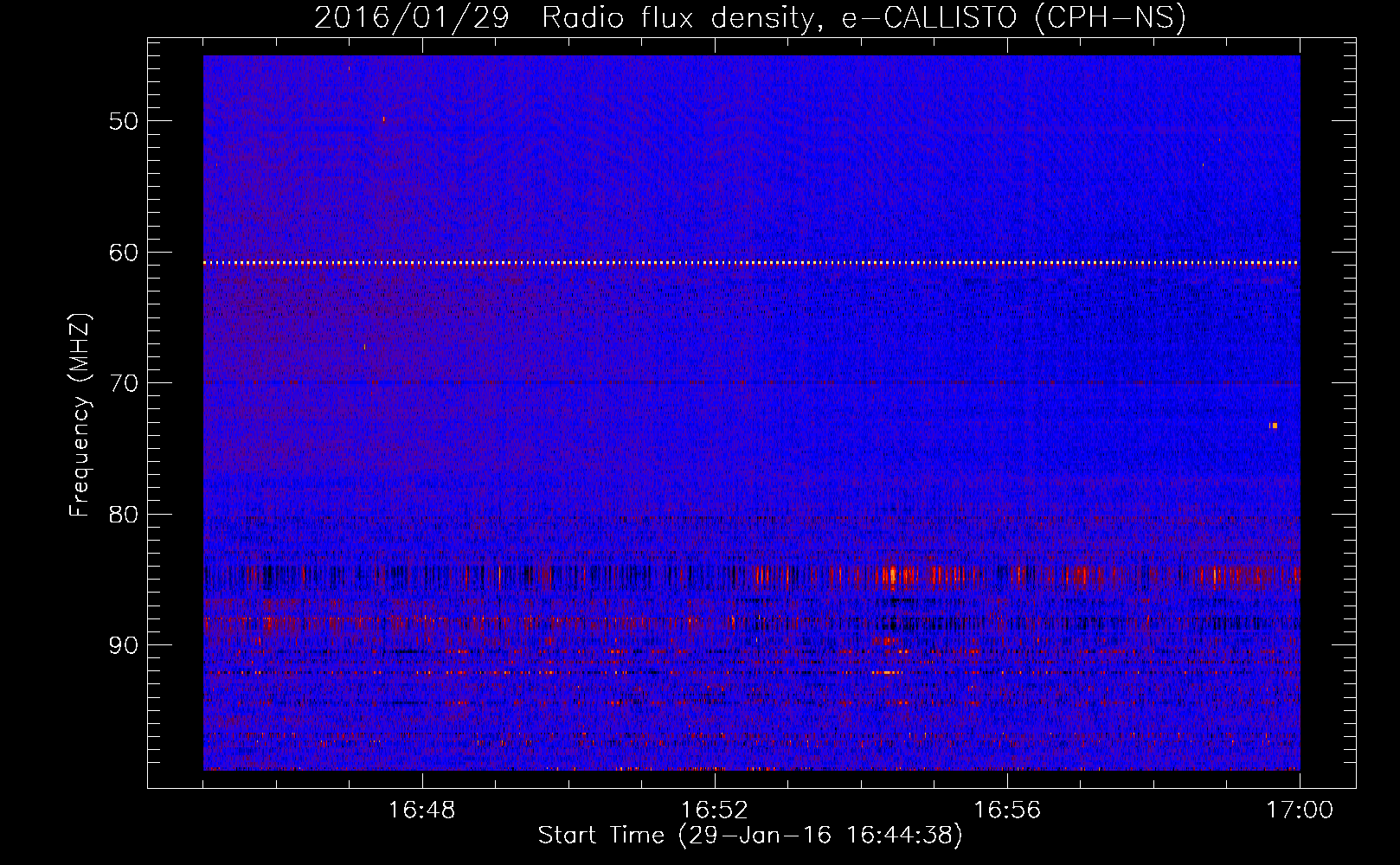The image size is (1400, 865).
Task: Click the bright yellow dotted interference line near 61 MHz
Action: coord(751,262)
